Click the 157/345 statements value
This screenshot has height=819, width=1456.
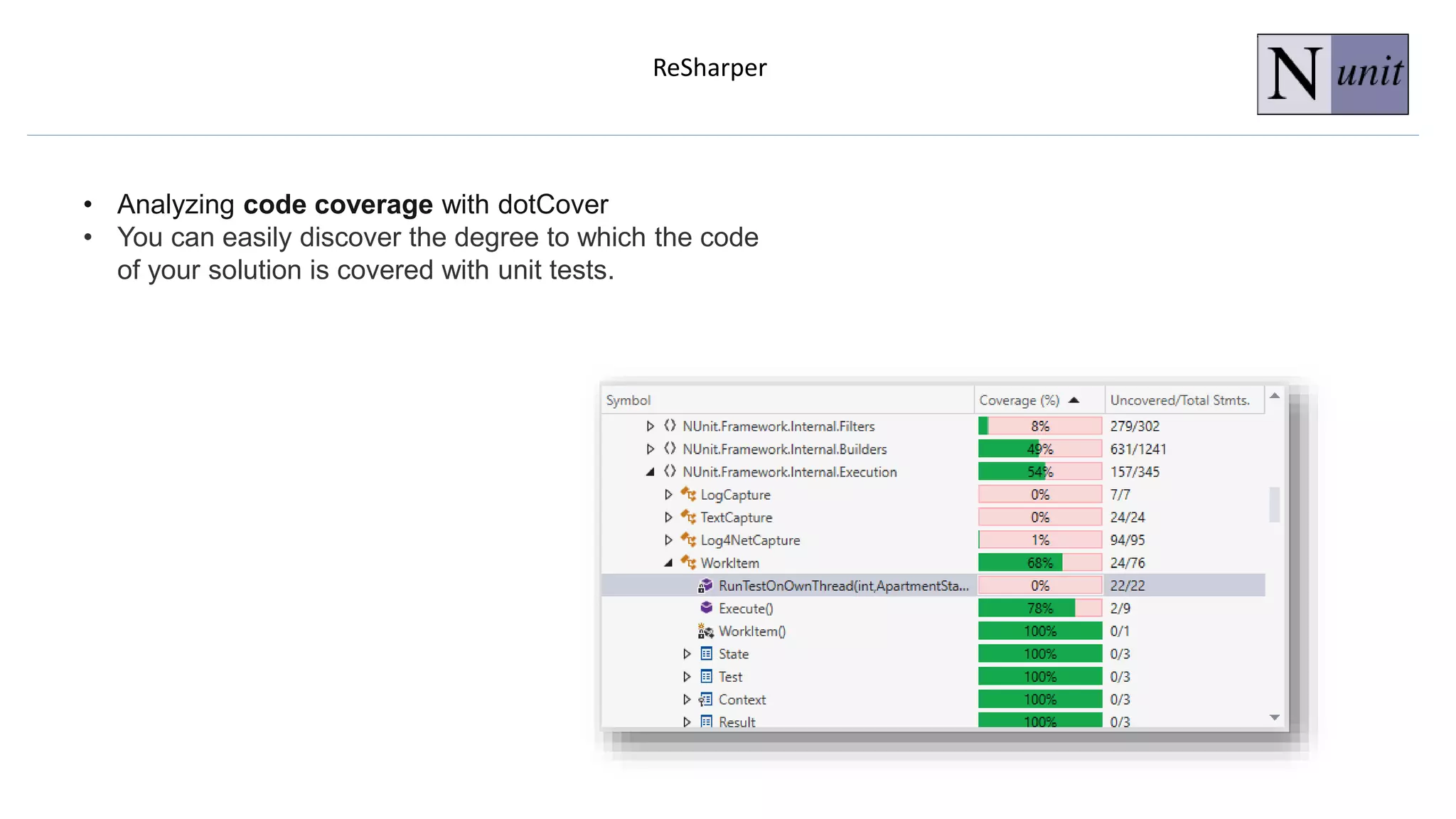click(x=1135, y=471)
